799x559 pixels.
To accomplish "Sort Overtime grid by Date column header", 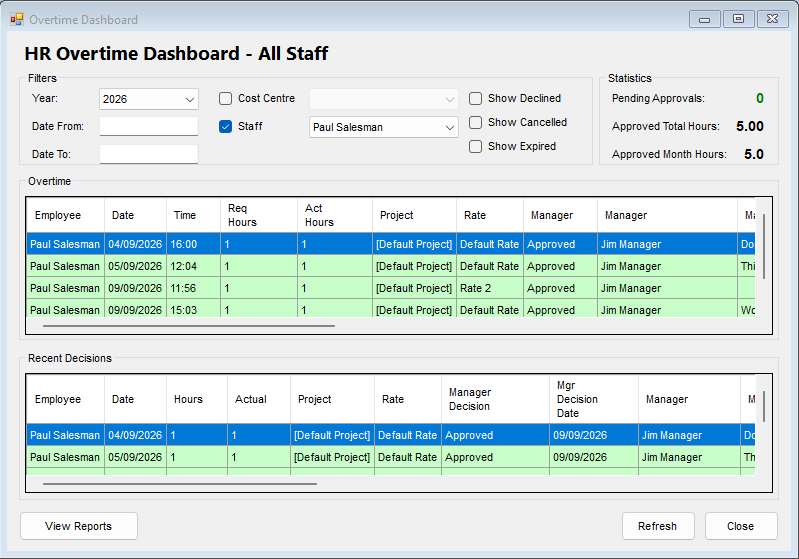I will pos(136,215).
